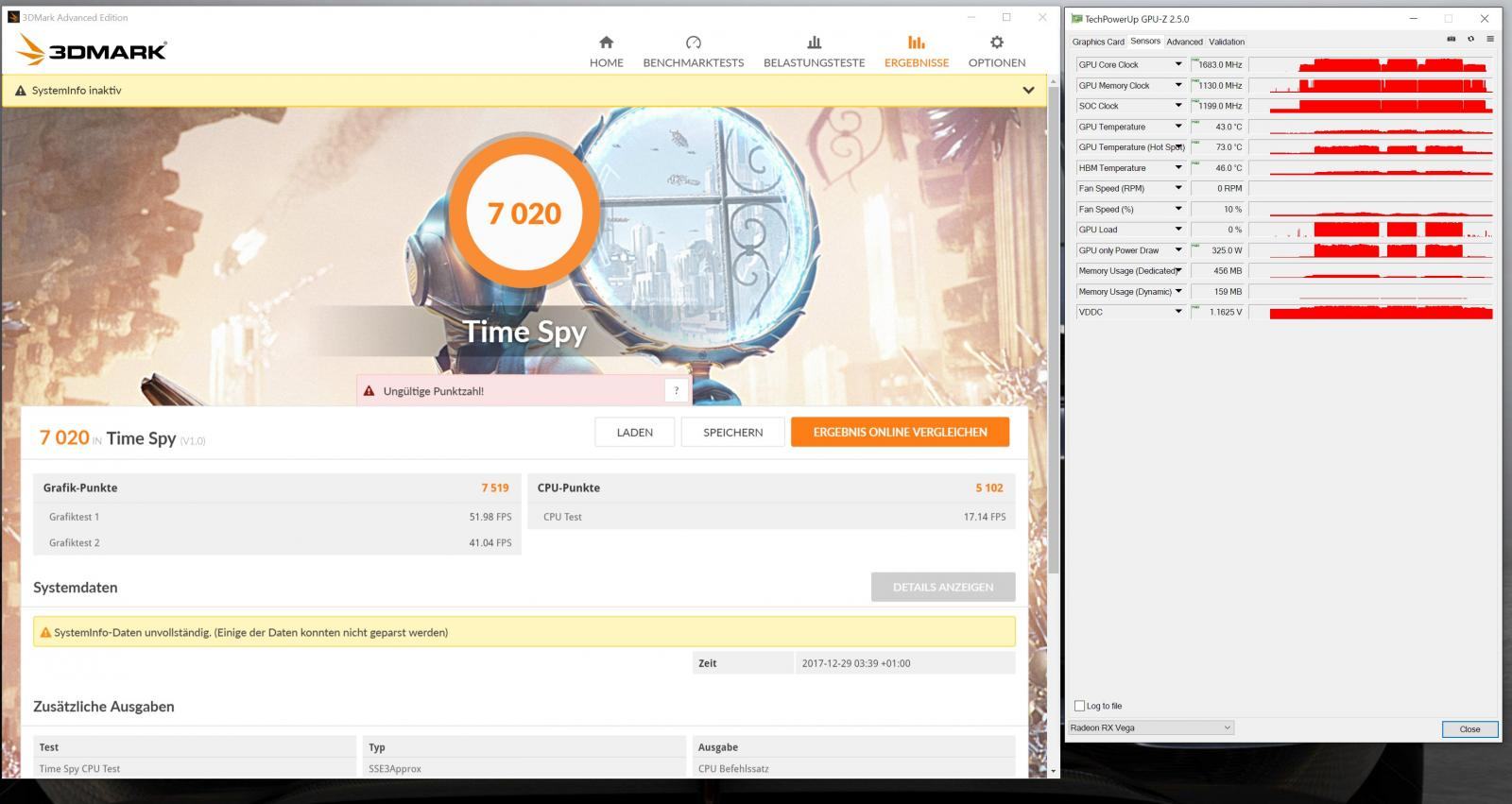Click the question mark help button
Screen dimensions: 1512x804
(676, 390)
